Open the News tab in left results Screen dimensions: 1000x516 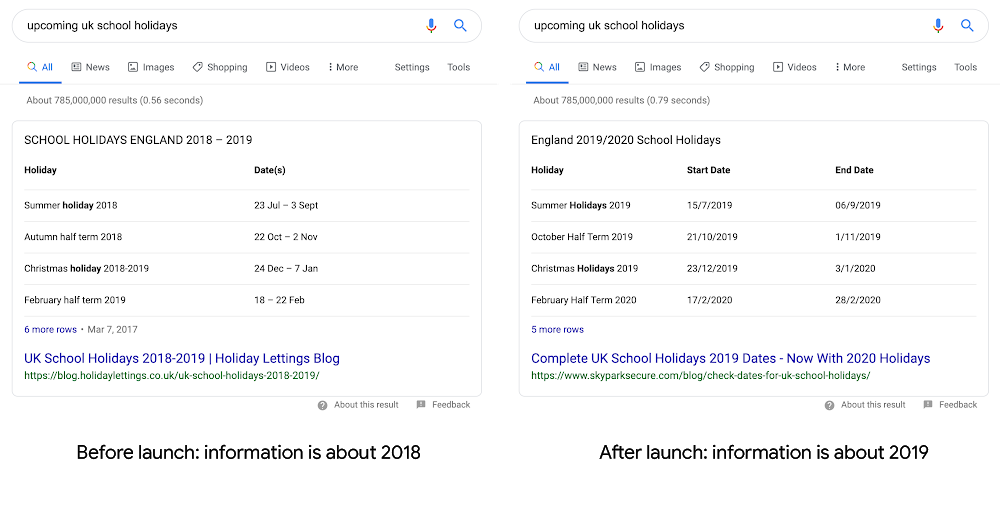(90, 67)
